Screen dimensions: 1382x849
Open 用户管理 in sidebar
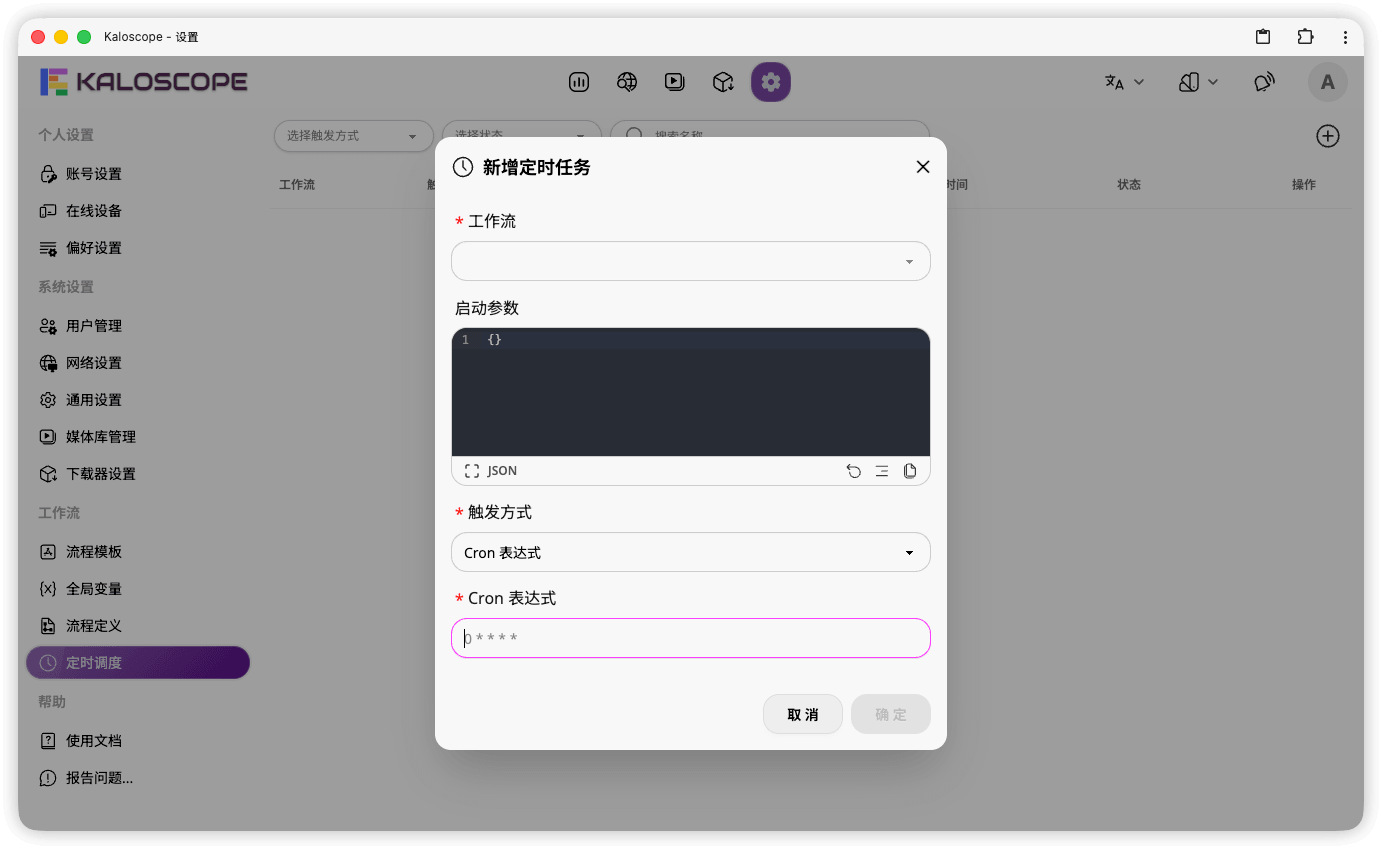(x=138, y=326)
